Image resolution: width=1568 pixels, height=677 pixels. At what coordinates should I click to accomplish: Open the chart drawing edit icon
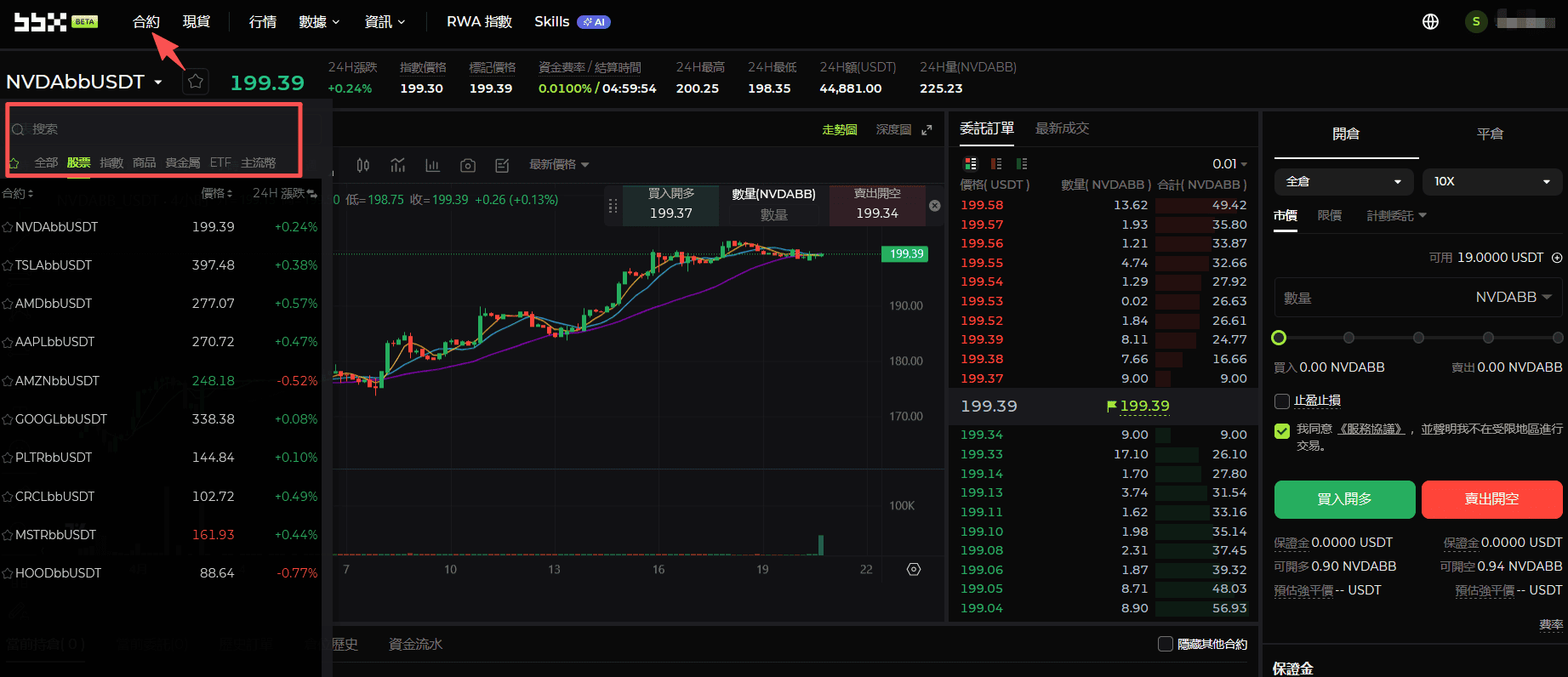[502, 165]
